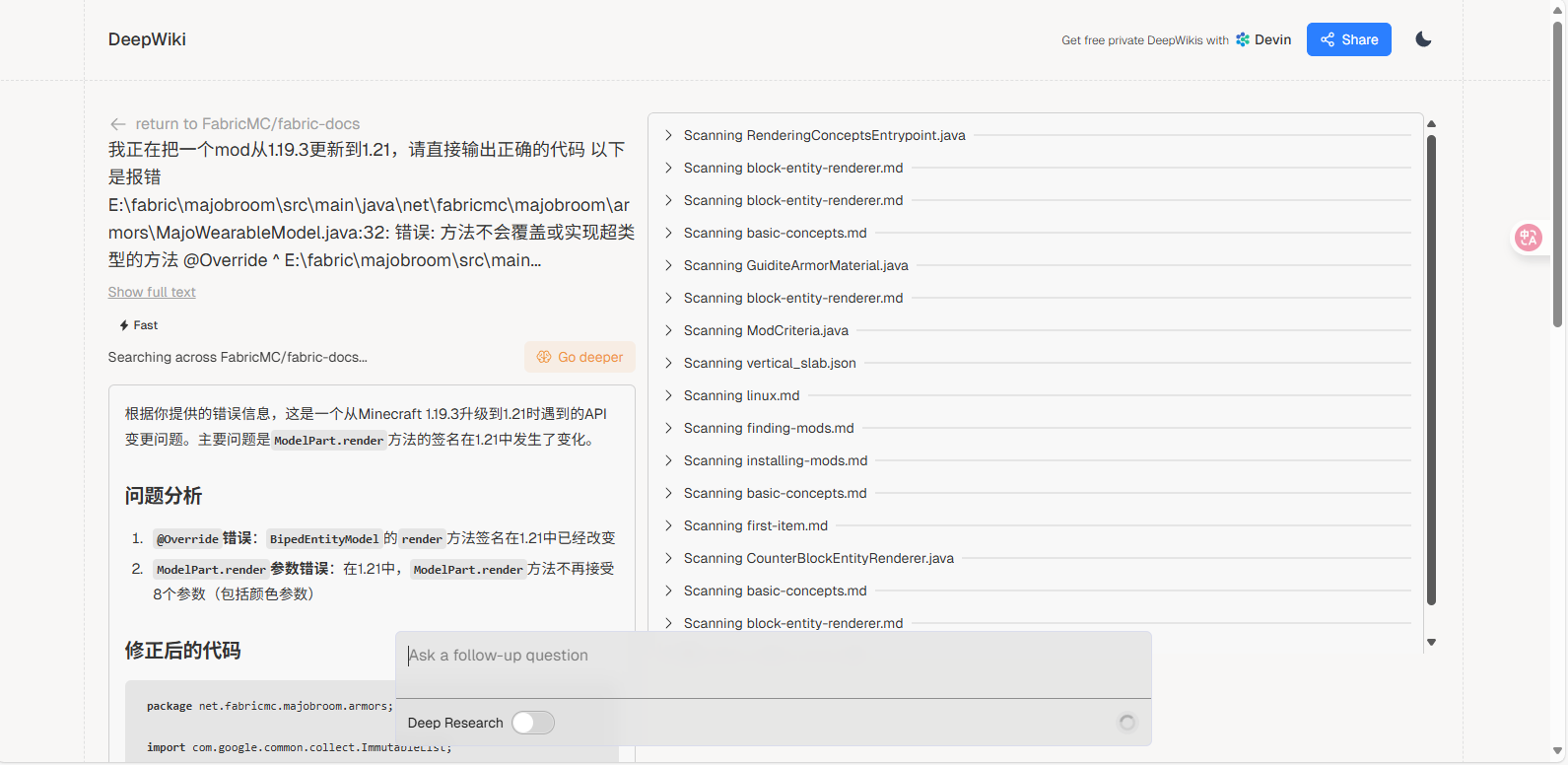Viewport: 1568px width, 765px height.
Task: Click the inner results panel scrollbar thumb
Action: pos(1431,370)
